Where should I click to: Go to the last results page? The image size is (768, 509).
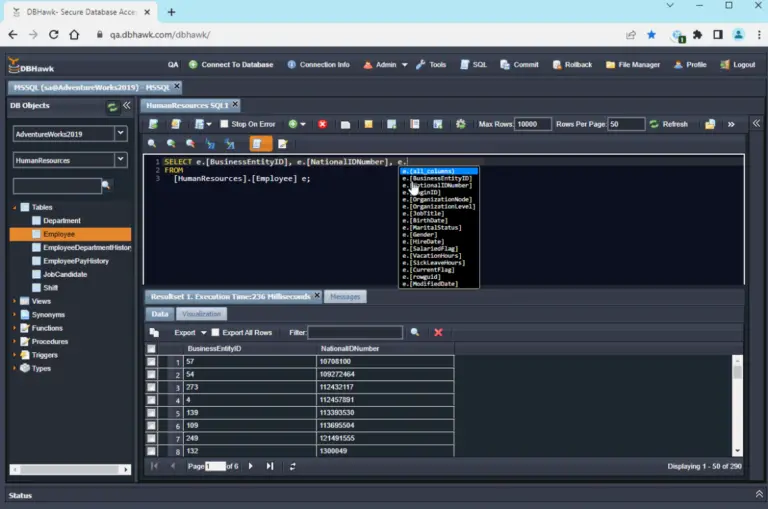click(x=270, y=466)
